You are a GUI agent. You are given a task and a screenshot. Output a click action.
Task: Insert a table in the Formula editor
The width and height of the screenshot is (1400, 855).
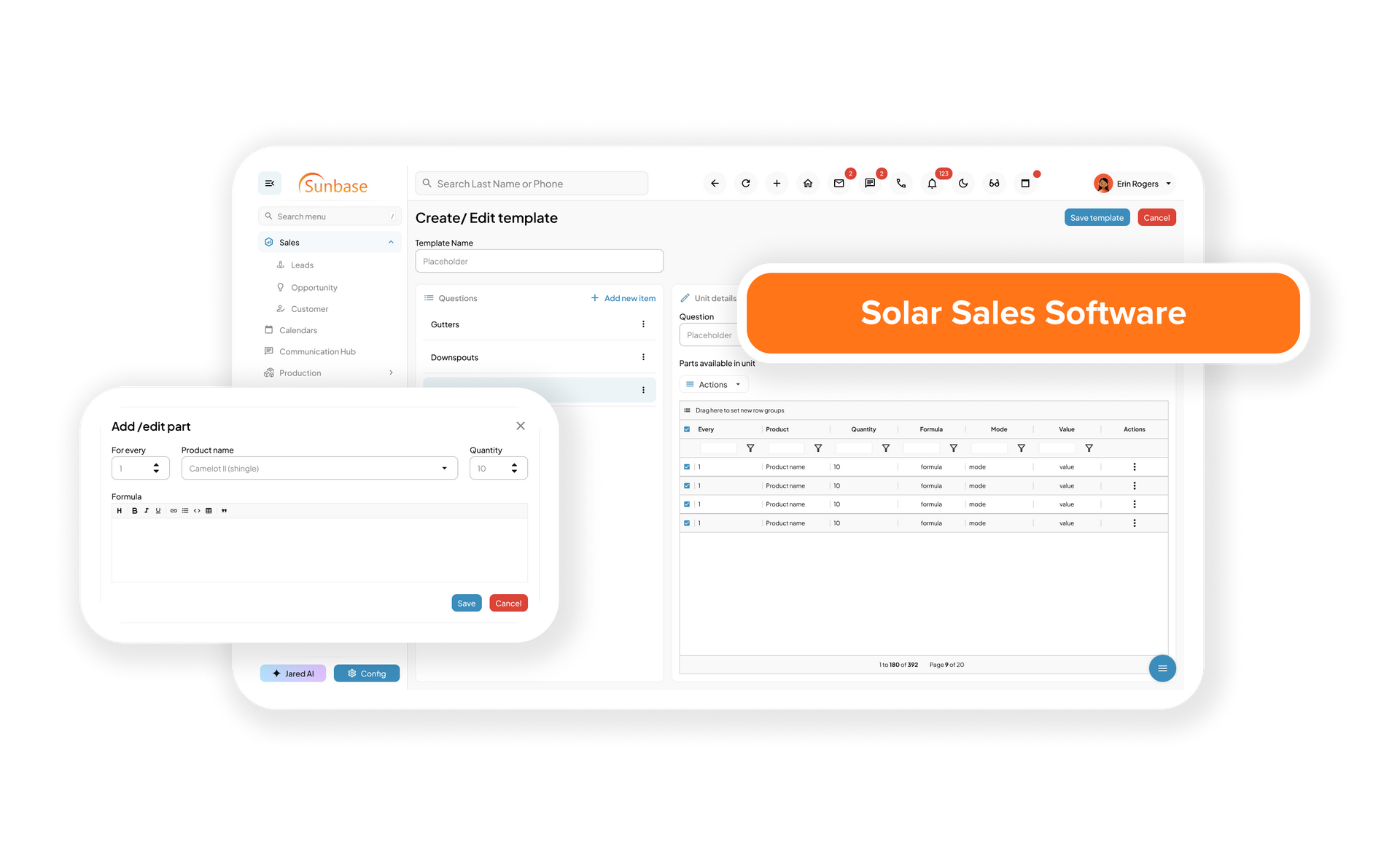click(x=209, y=510)
